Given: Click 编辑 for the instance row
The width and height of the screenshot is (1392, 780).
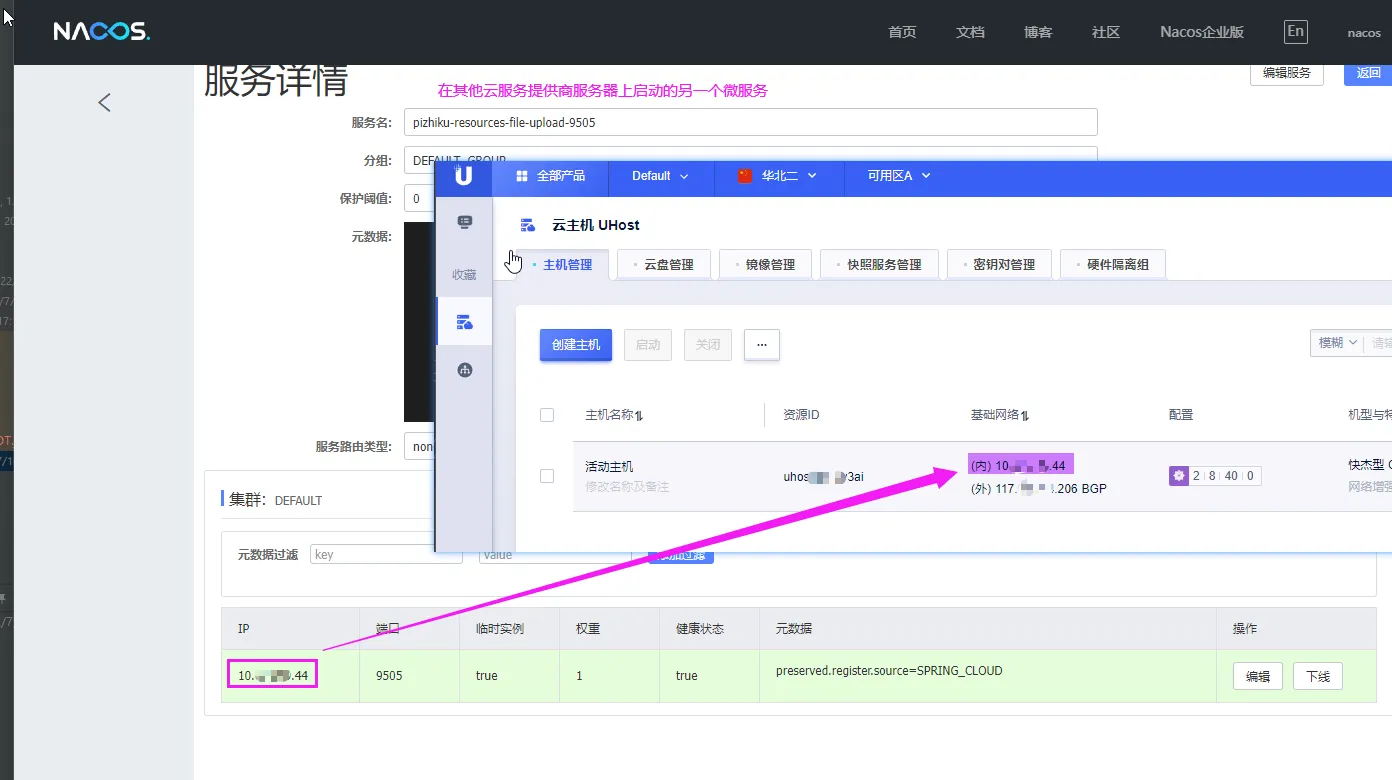Looking at the screenshot, I should (x=1258, y=677).
